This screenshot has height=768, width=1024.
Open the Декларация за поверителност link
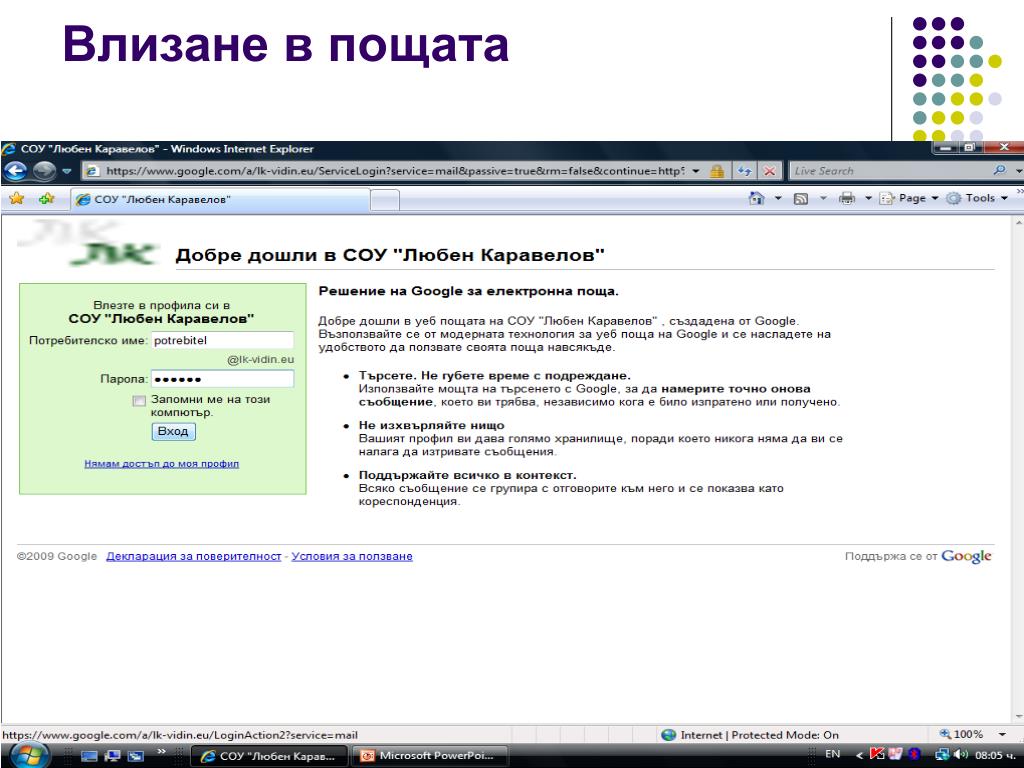tap(193, 556)
